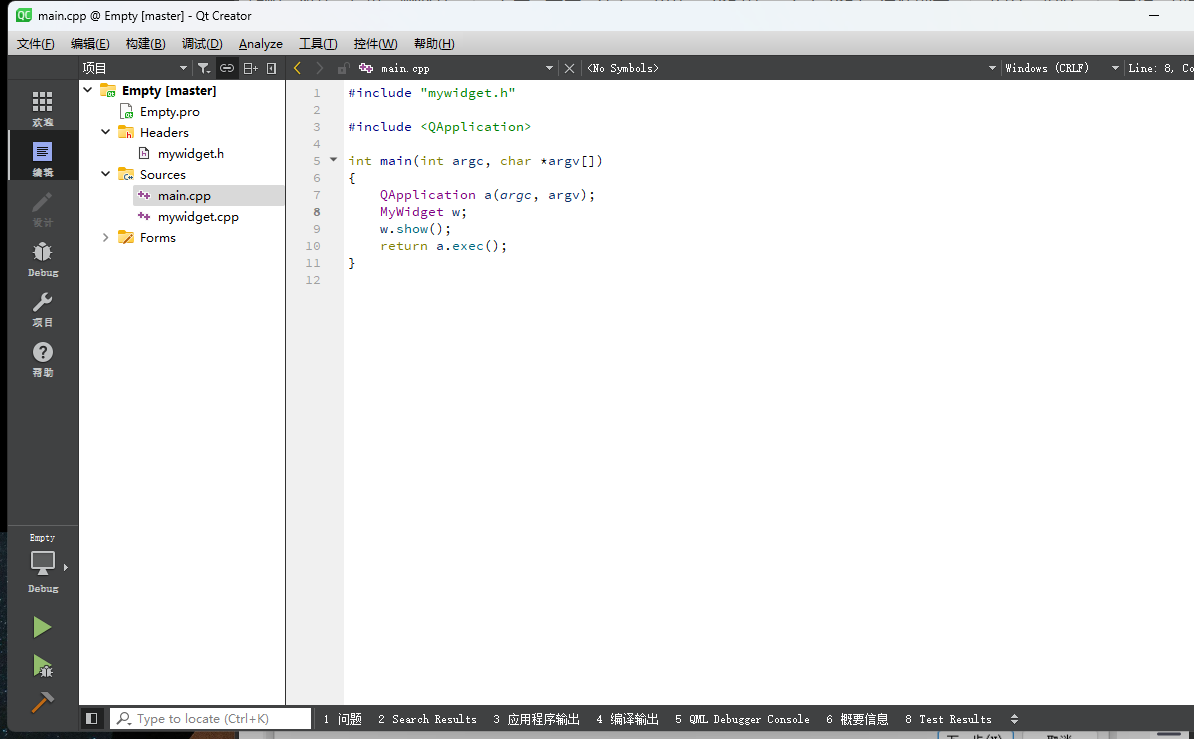
Task: Switch to Debug mode bug icon
Action: (43, 258)
